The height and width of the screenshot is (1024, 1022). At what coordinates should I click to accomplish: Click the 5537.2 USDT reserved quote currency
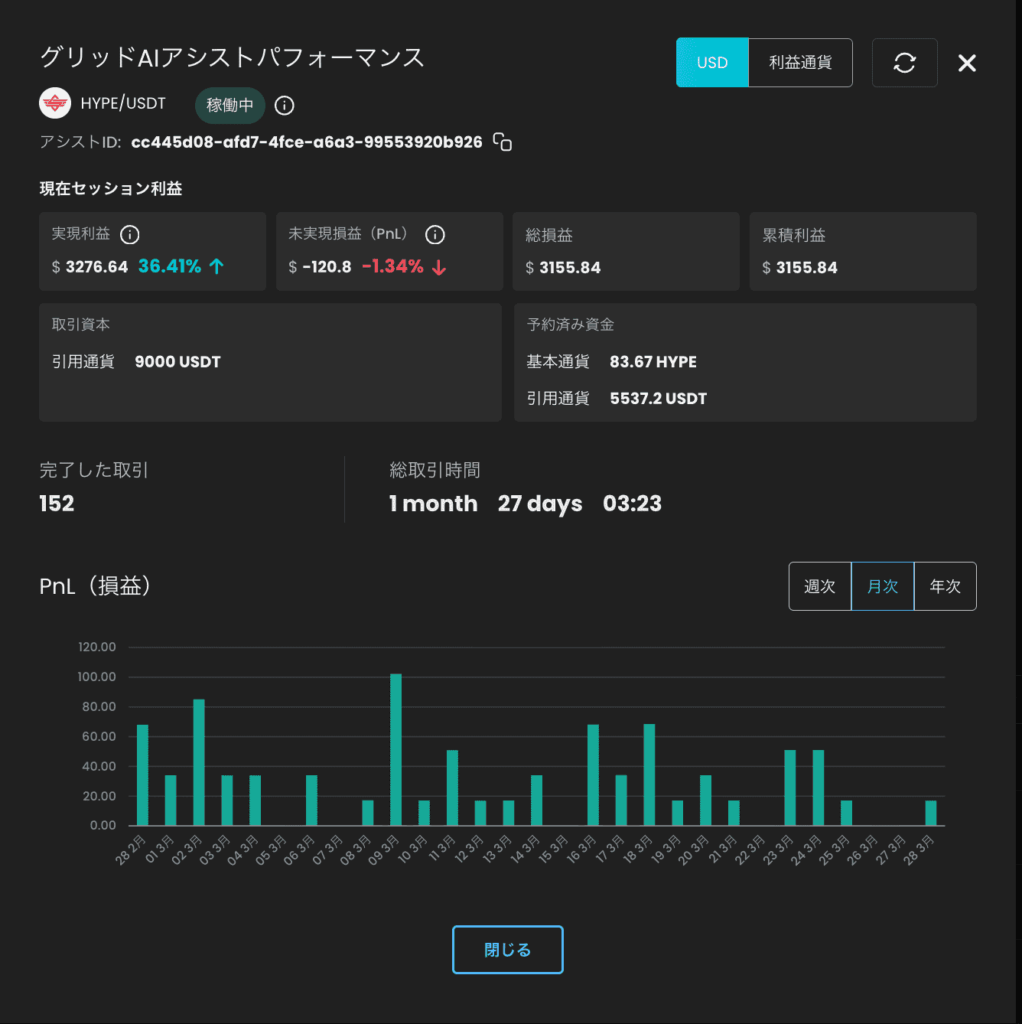[x=658, y=398]
